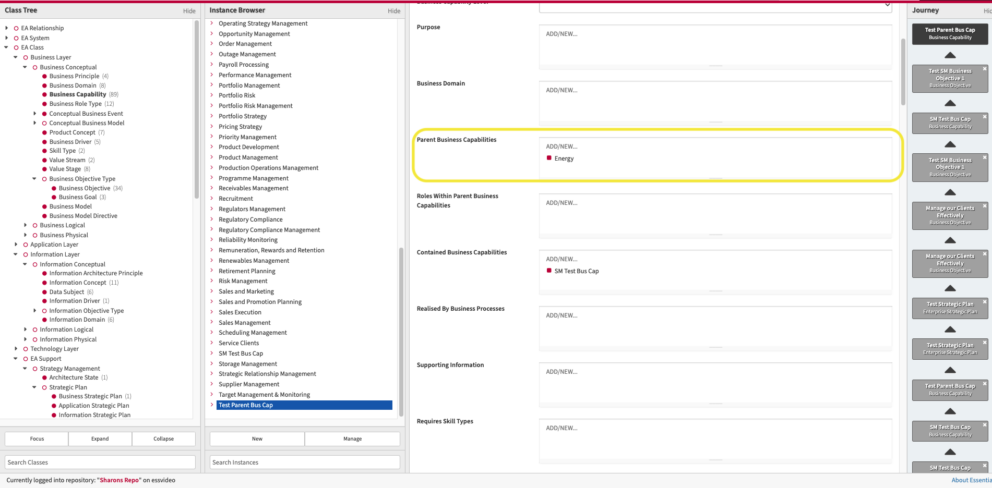The width and height of the screenshot is (992, 488).
Task: Click the red square beside contained SM Test Bus Cap
Action: pos(549,271)
